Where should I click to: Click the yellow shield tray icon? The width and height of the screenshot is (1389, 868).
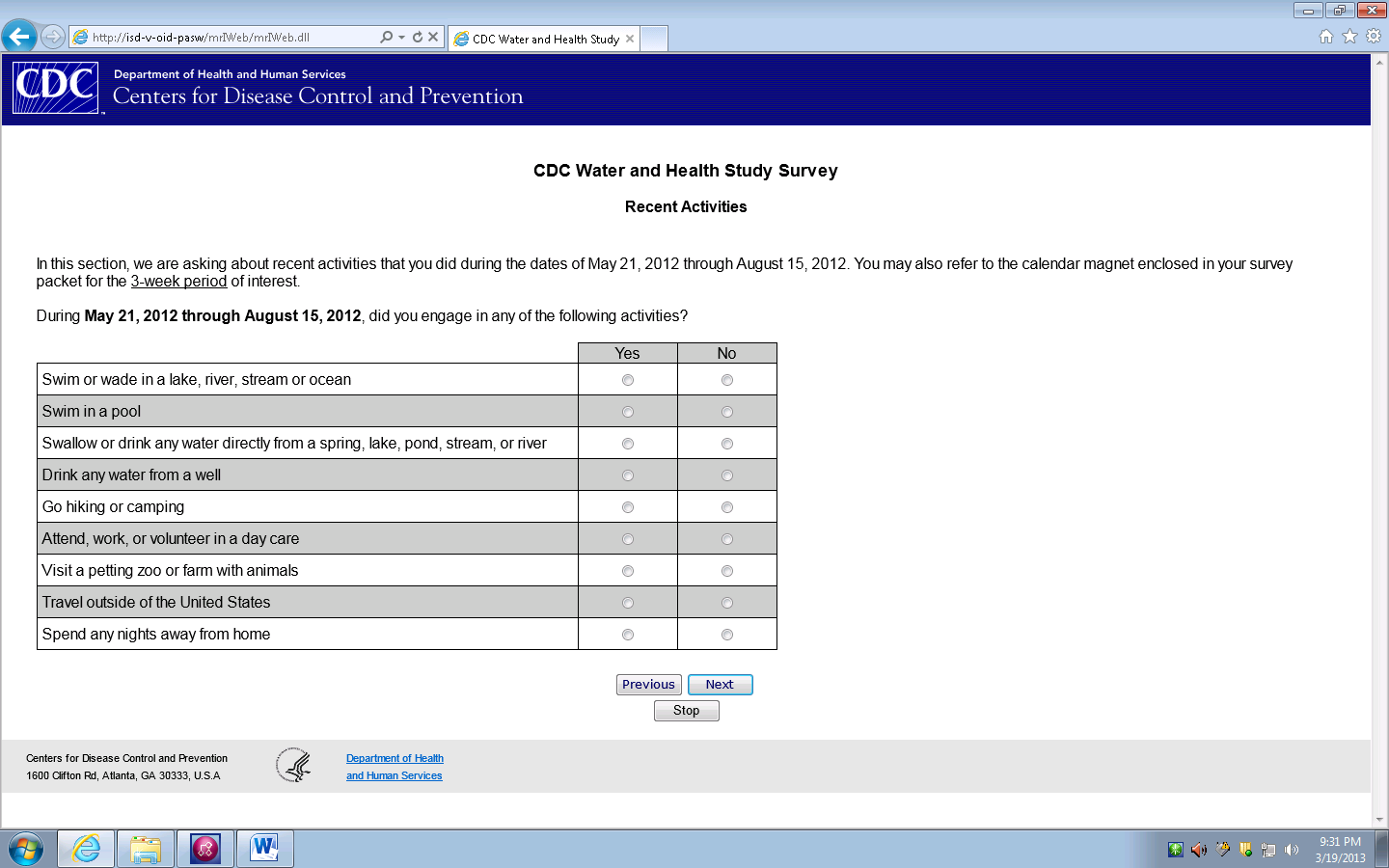1246,850
